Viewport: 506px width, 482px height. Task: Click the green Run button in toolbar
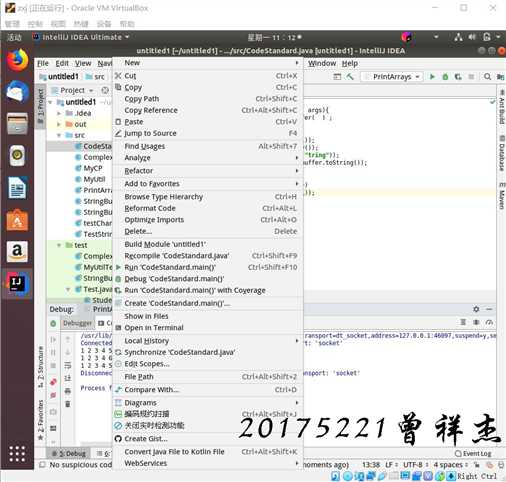[x=432, y=77]
